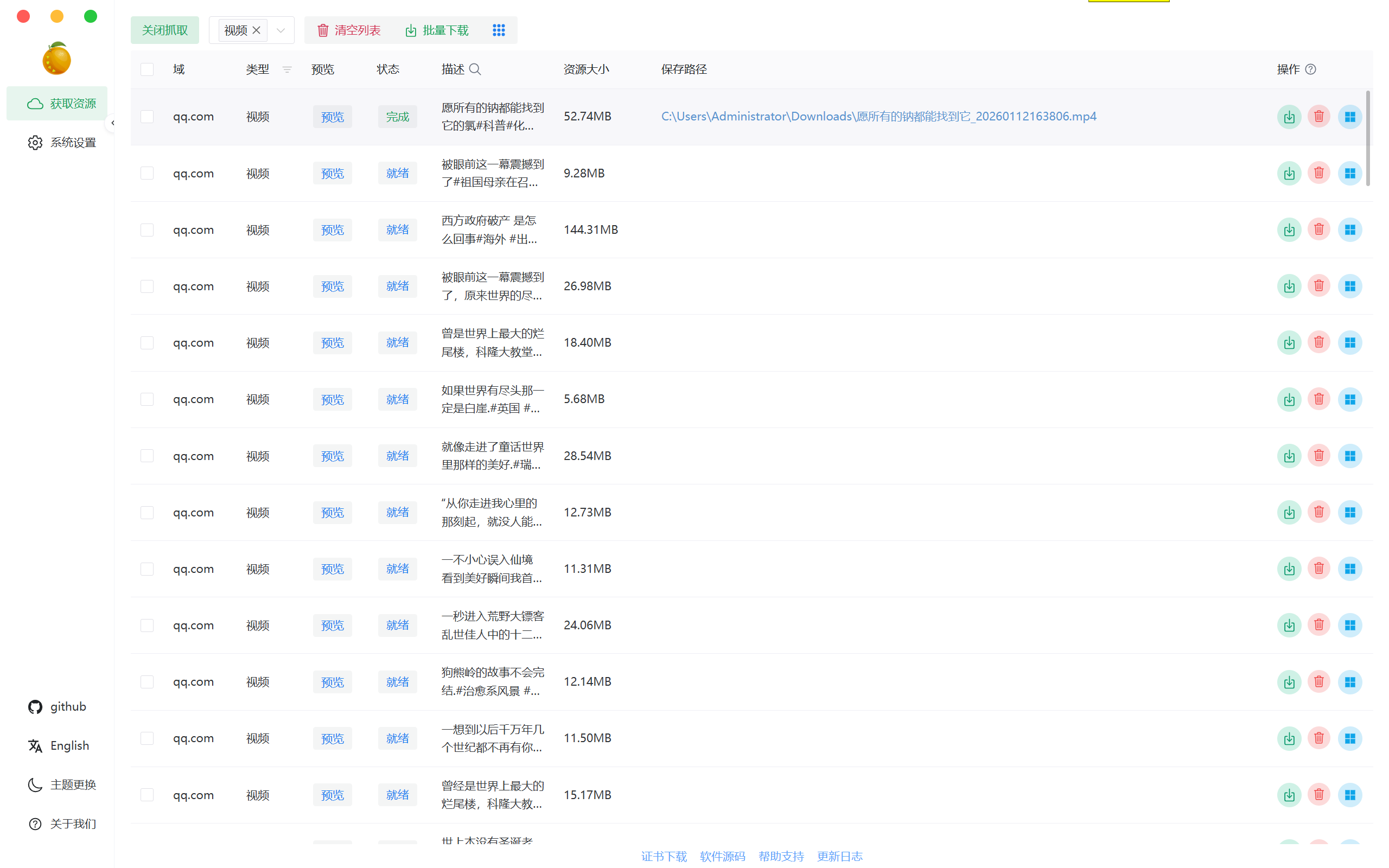Collapse the sidebar with the arrow handle
The height and width of the screenshot is (868, 1389).
point(112,123)
